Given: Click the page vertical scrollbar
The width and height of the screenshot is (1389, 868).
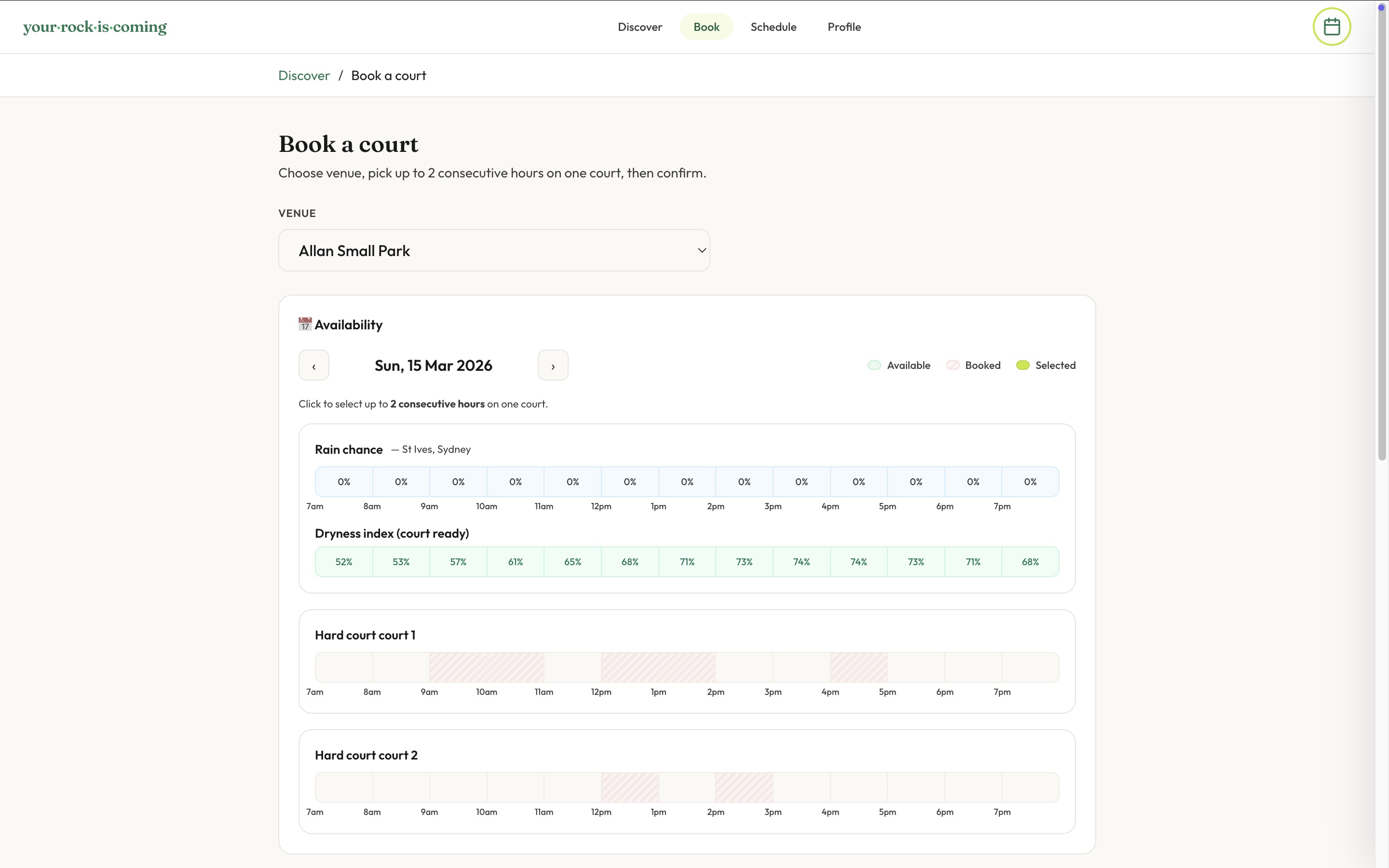Looking at the screenshot, I should click(x=1382, y=230).
